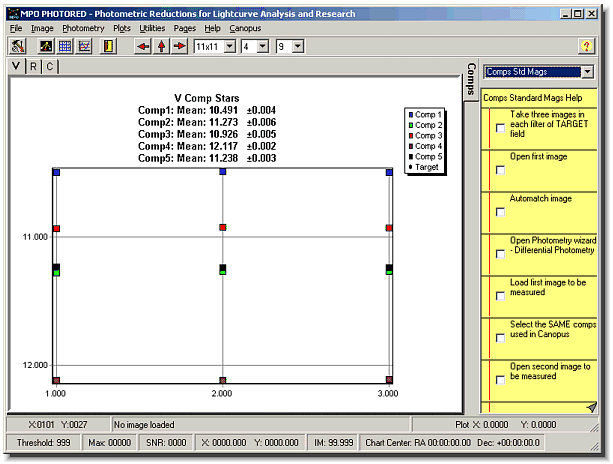The height and width of the screenshot is (464, 613).
Task: Click 'Threshold: 999' status field
Action: (43, 443)
